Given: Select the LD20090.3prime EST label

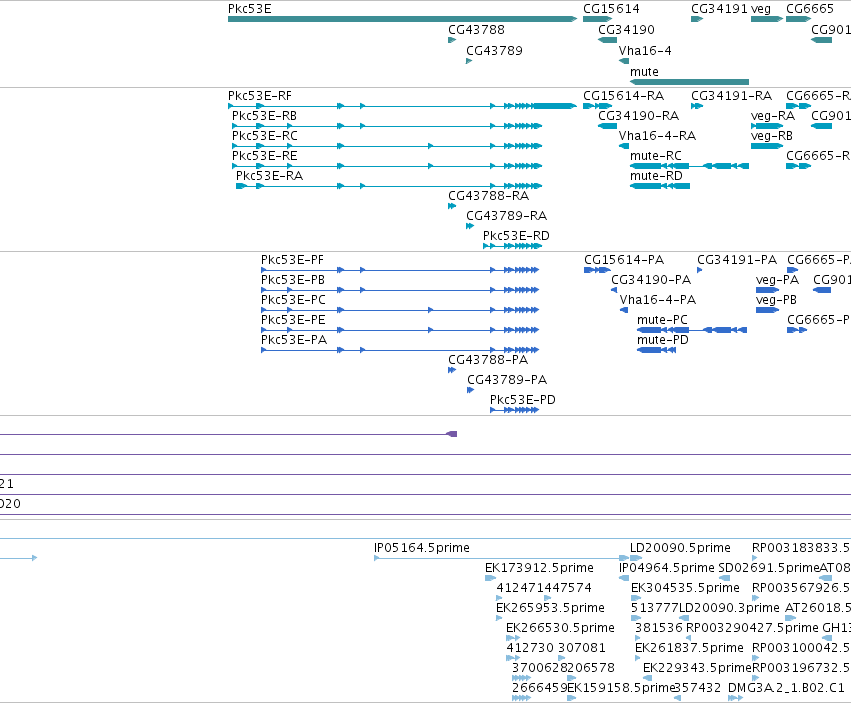Looking at the screenshot, I should pyautogui.click(x=729, y=608).
